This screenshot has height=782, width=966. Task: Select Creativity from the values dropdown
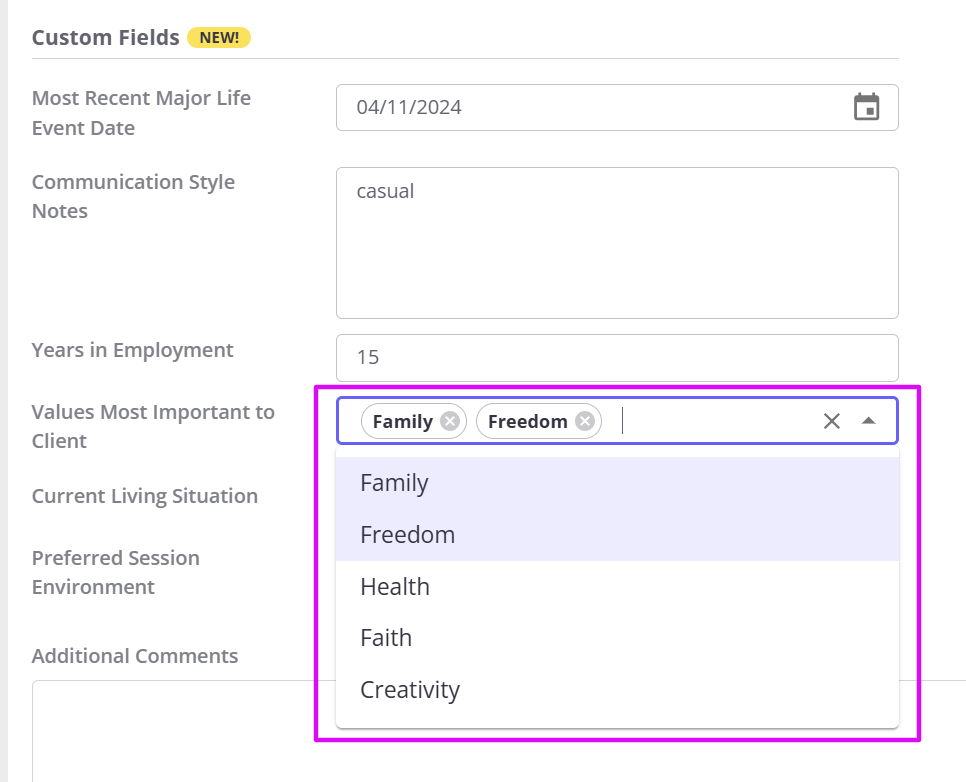click(410, 689)
